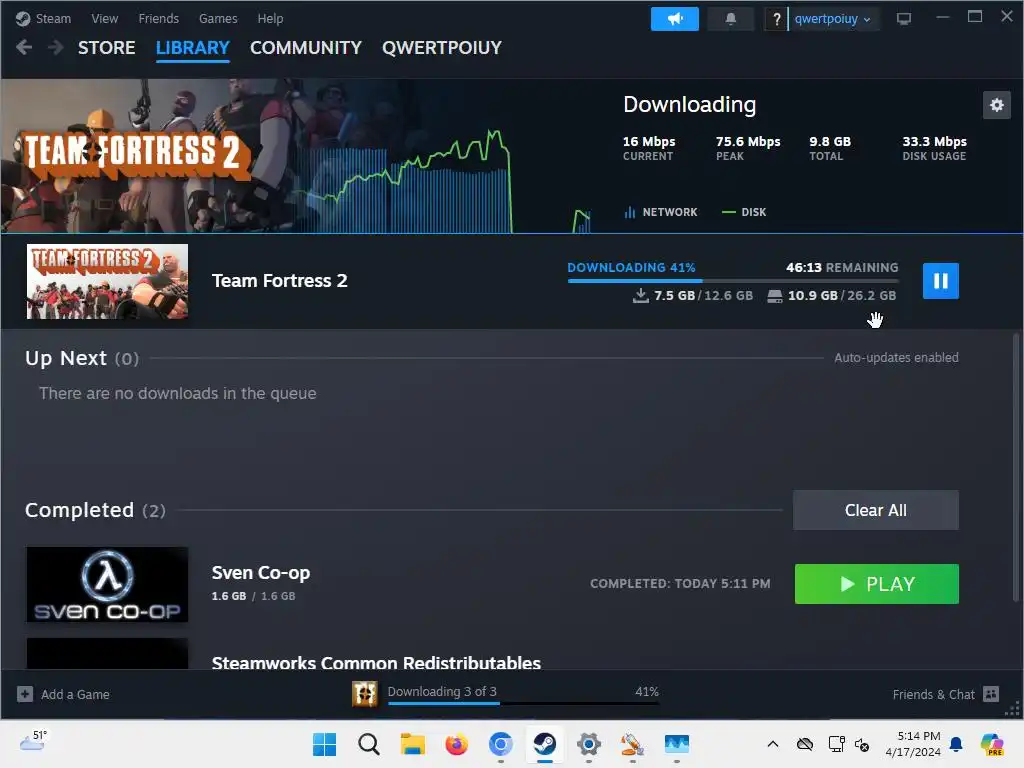Toggle NETWORK graph legend
Image resolution: width=1024 pixels, height=768 pixels.
(661, 212)
